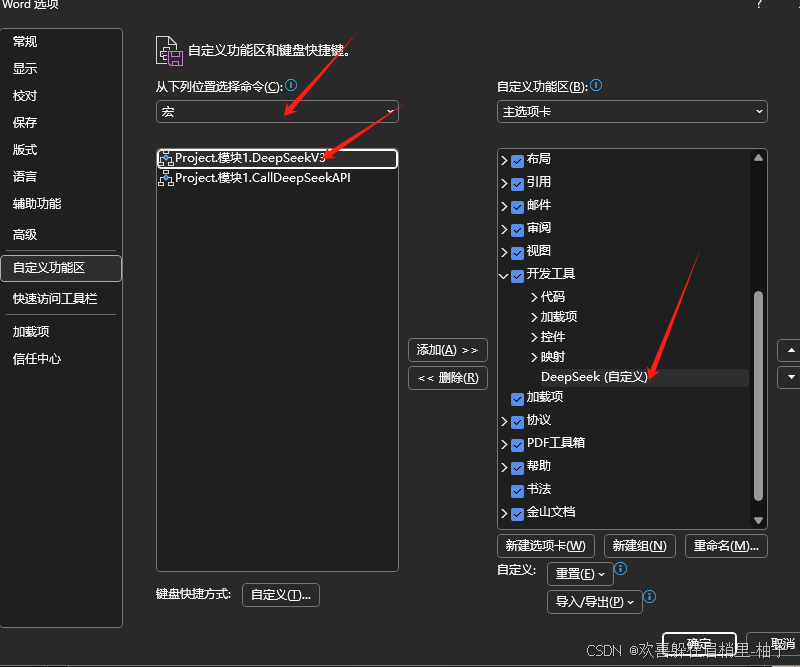Click macro icon of Project.模块1.CallDeepSeekAPI
The height and width of the screenshot is (667, 800).
[x=165, y=178]
